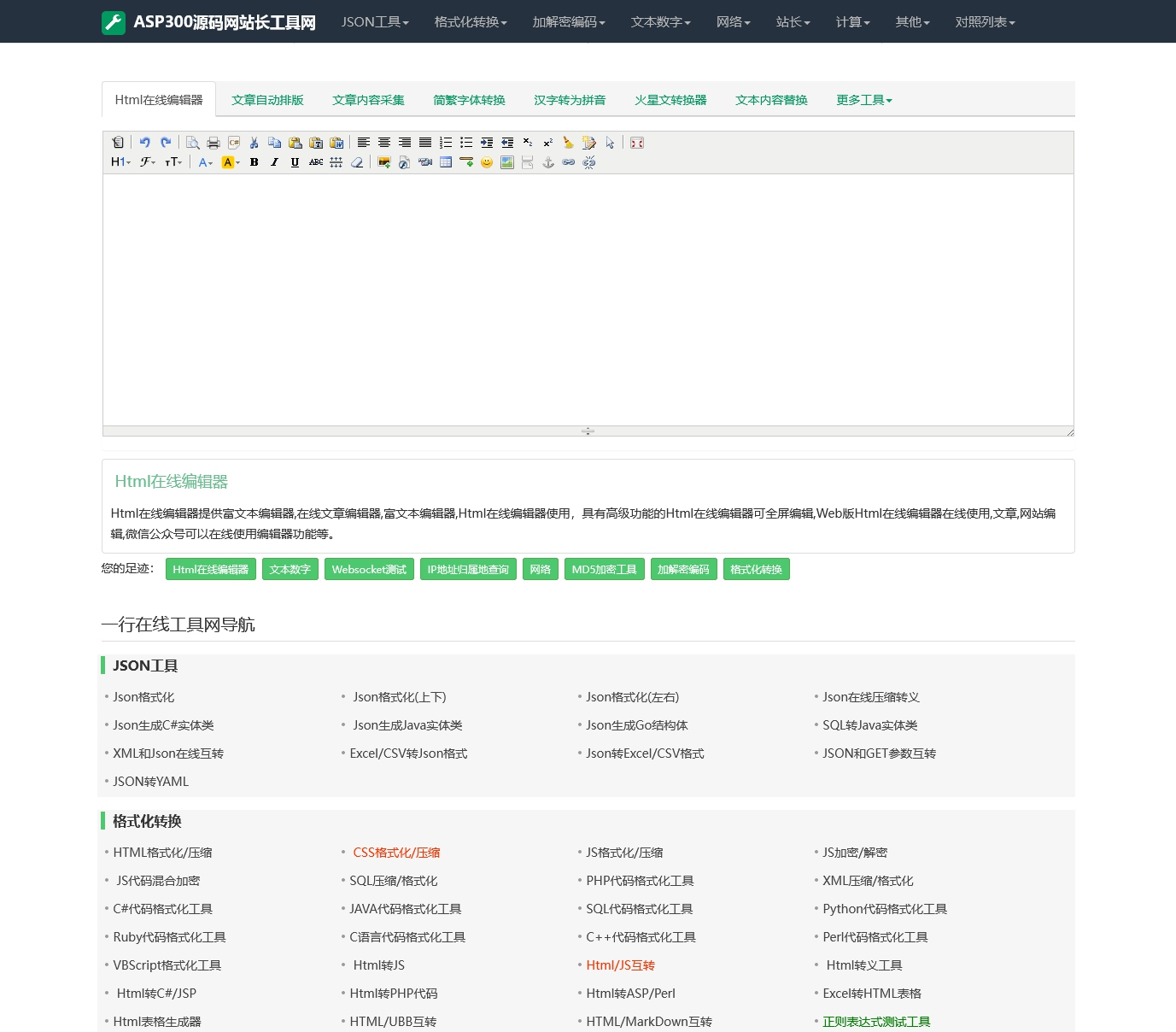Expand the 更多工具 dropdown tab
1176x1032 pixels.
[x=863, y=100]
